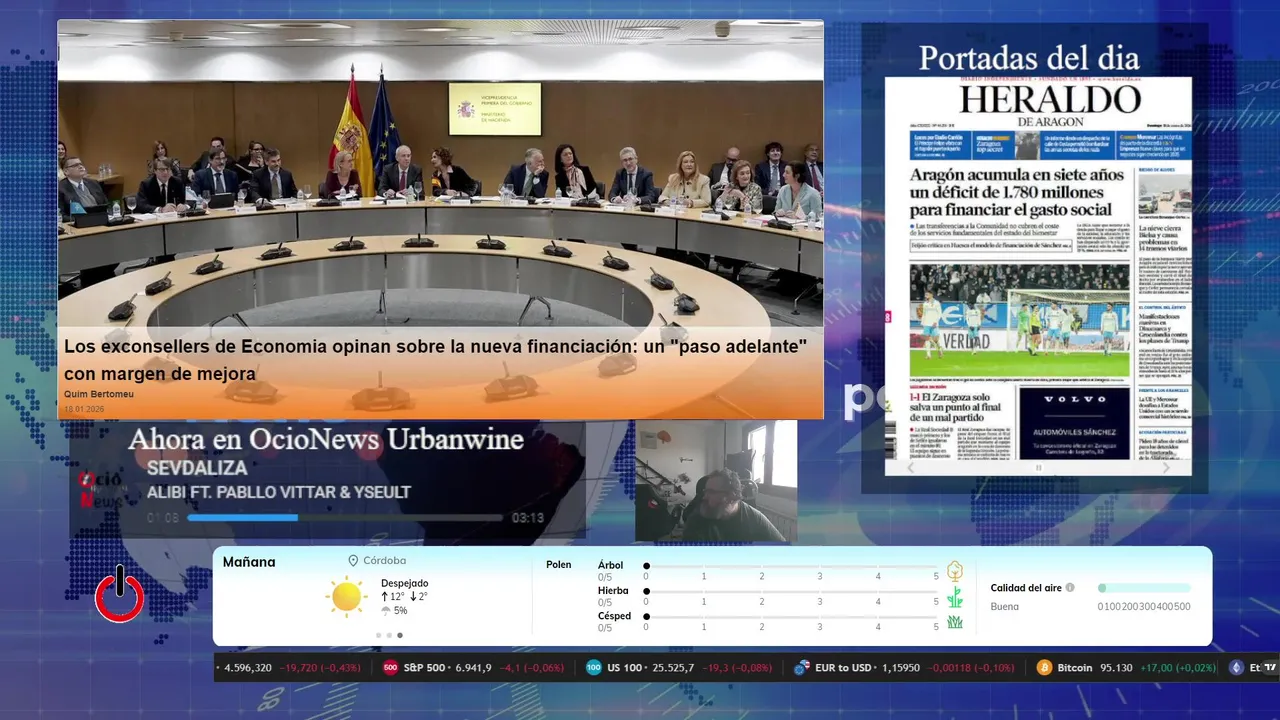Click the 6.941,9 S&P 500 value

(473, 668)
